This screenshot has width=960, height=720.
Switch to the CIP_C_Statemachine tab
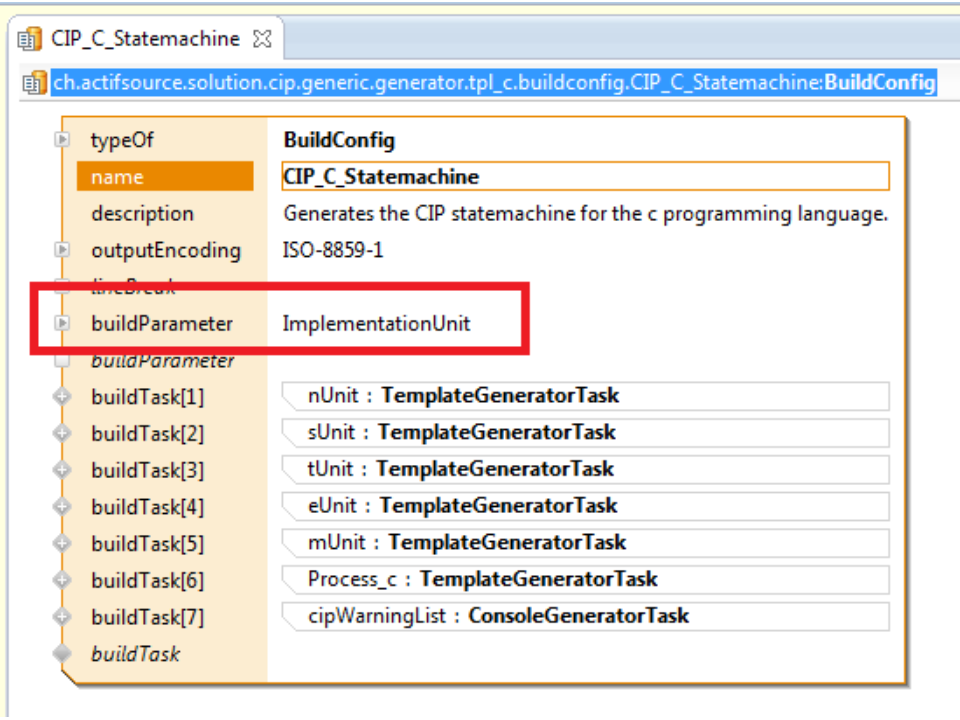(145, 40)
